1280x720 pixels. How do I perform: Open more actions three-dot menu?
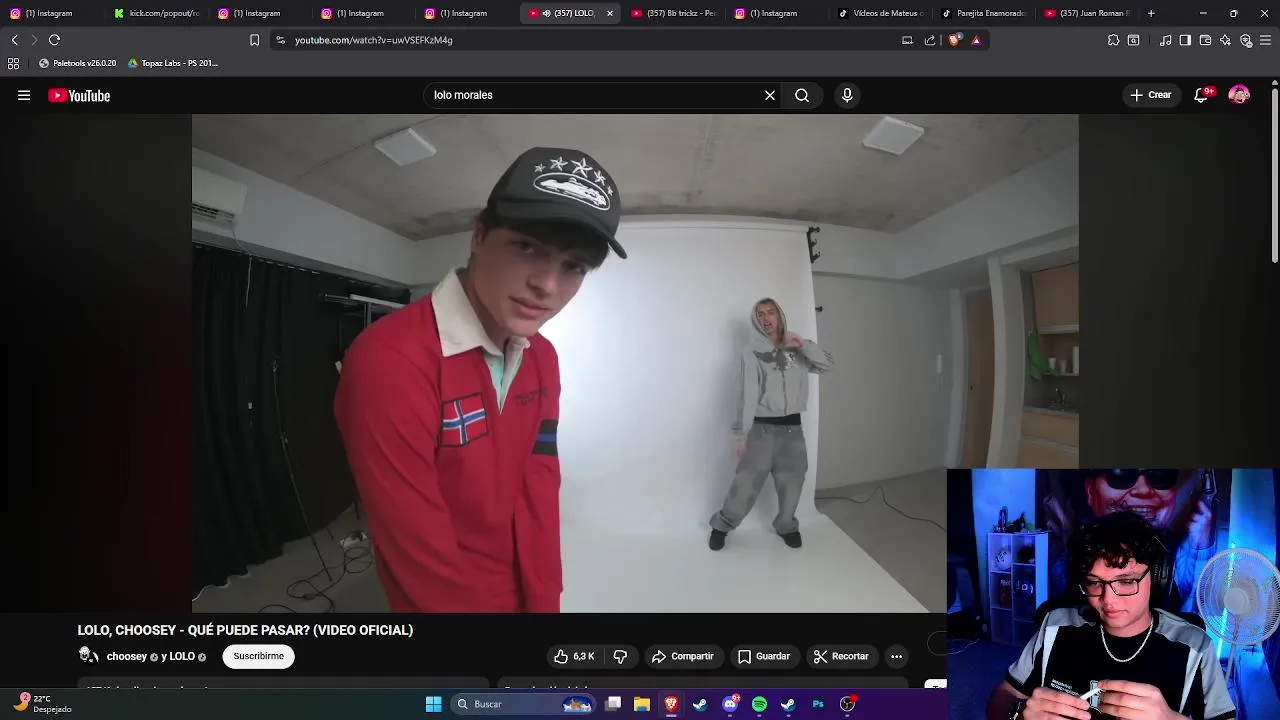(896, 656)
